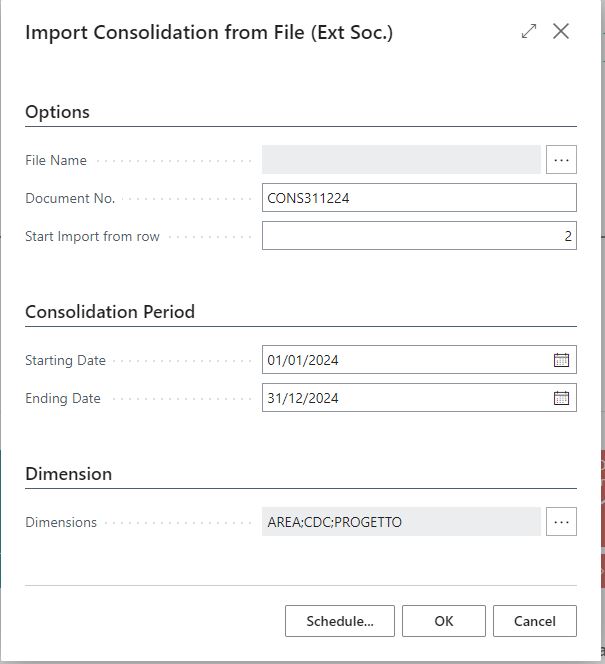Click the Dimensions field showing AREA;CDC;PROGETTO

click(401, 522)
